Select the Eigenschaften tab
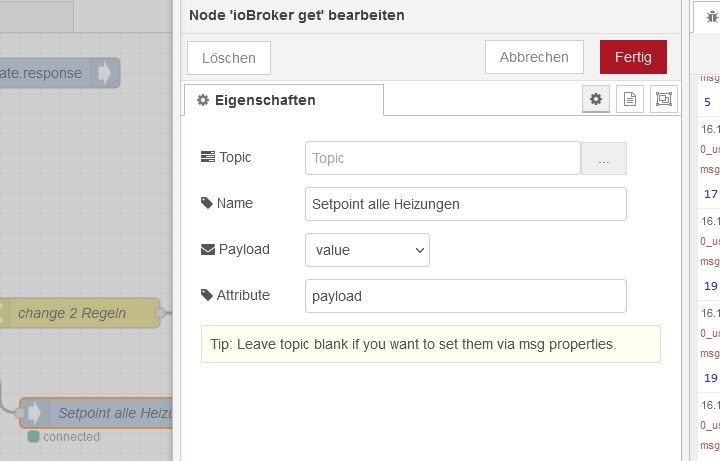The width and height of the screenshot is (720, 461). pos(284,100)
